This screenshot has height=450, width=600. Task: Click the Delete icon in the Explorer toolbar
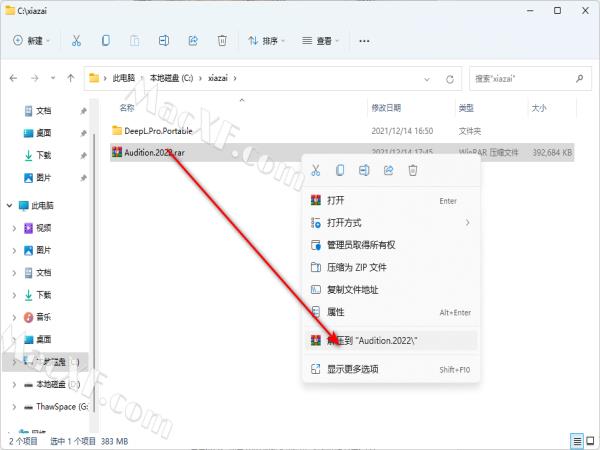coord(223,41)
